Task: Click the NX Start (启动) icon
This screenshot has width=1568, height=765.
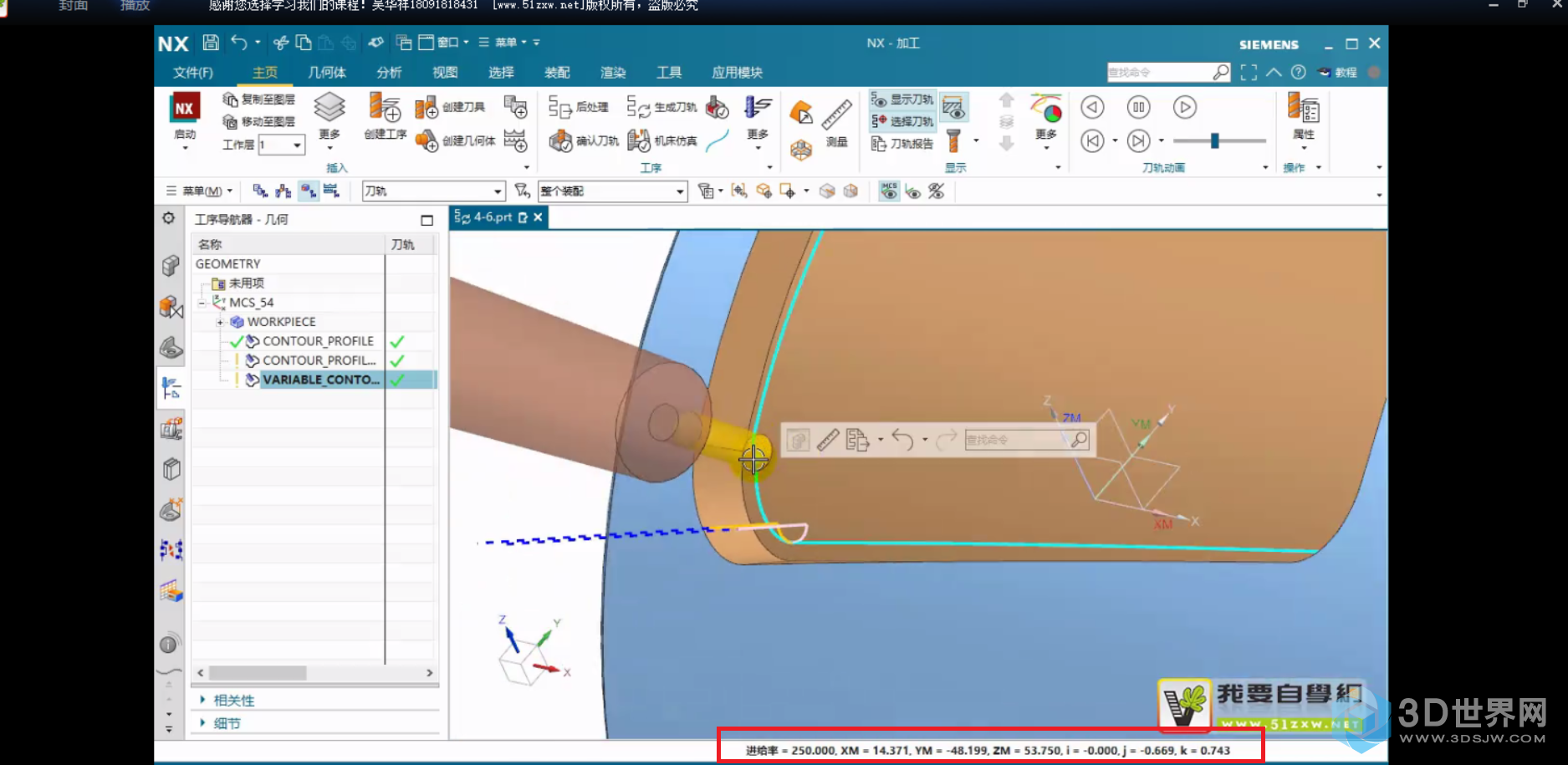Action: point(185,109)
